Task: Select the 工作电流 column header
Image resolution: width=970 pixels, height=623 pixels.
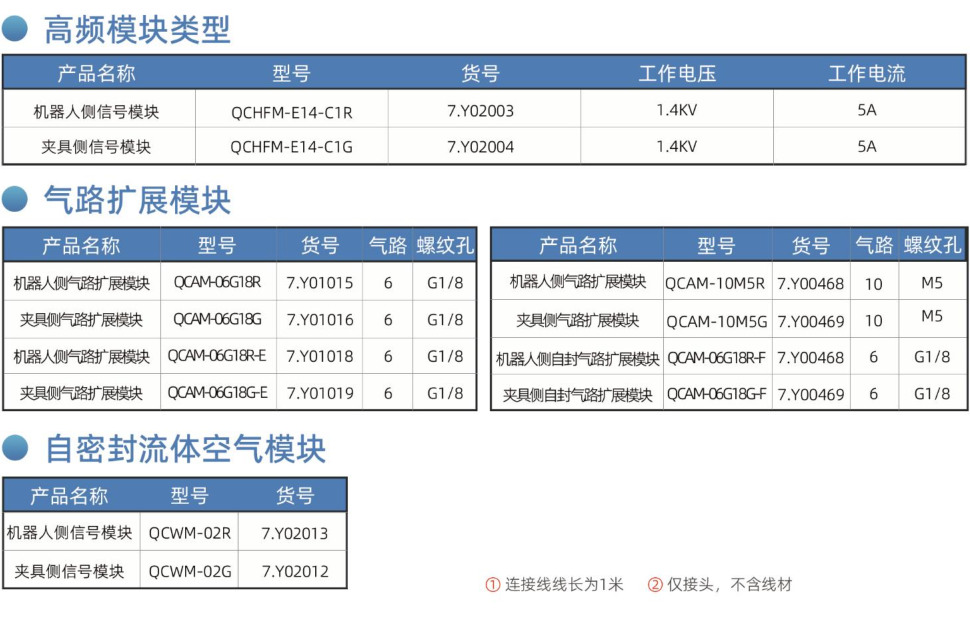Action: pyautogui.click(x=867, y=74)
